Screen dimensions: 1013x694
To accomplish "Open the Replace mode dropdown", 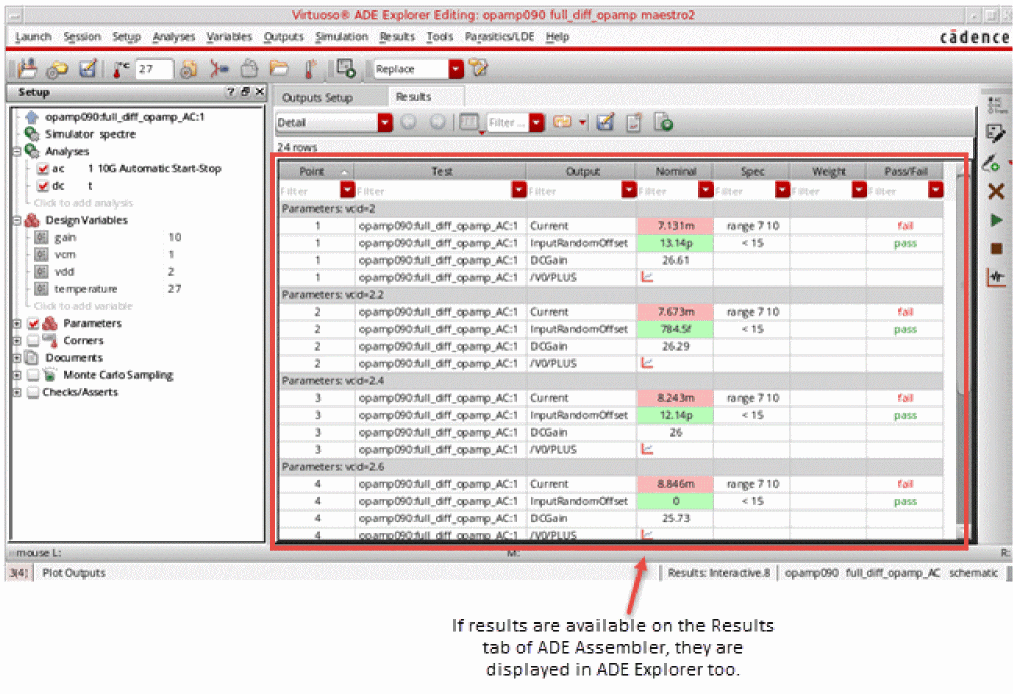I will pos(456,68).
